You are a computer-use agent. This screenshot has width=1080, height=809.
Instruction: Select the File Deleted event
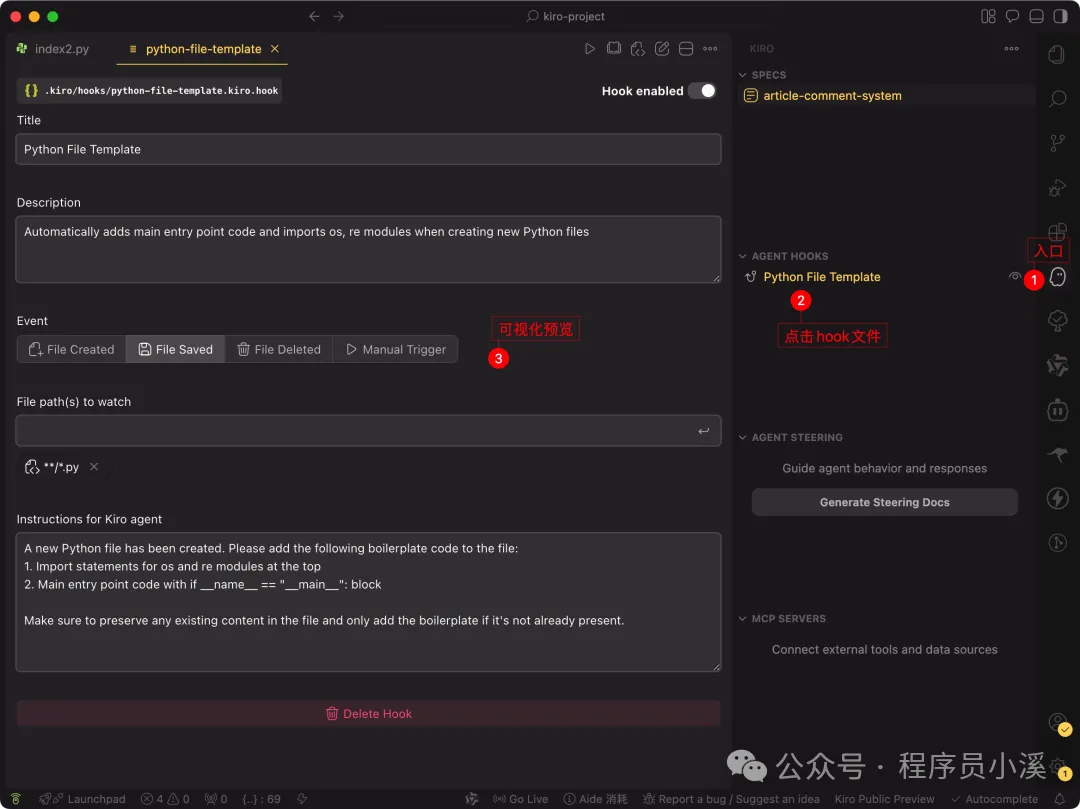(279, 349)
